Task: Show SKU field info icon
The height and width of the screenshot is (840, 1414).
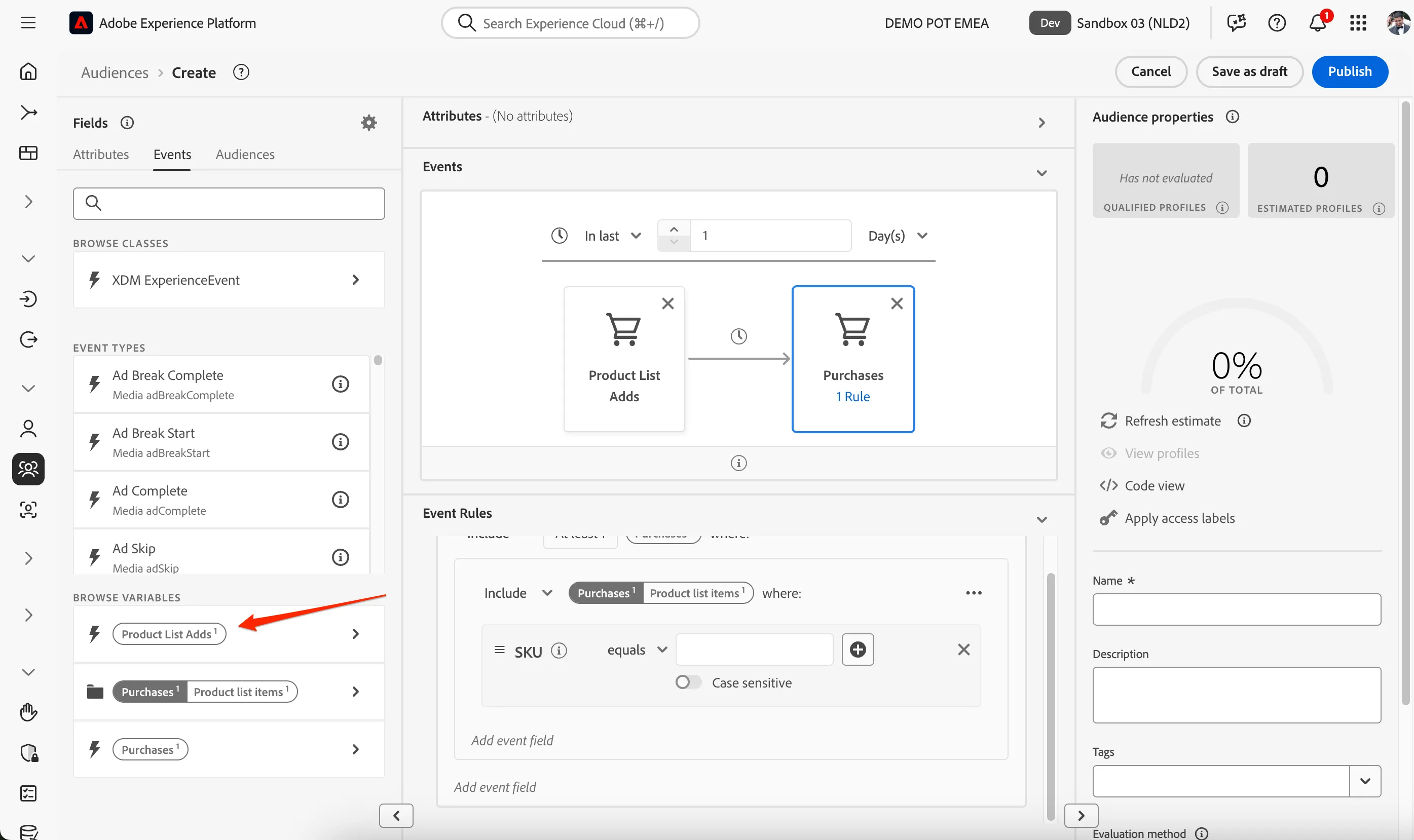Action: click(559, 651)
